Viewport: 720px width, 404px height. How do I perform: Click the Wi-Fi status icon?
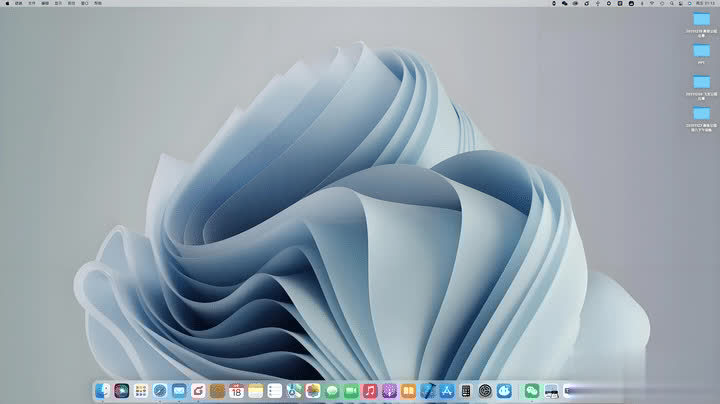pos(652,3)
